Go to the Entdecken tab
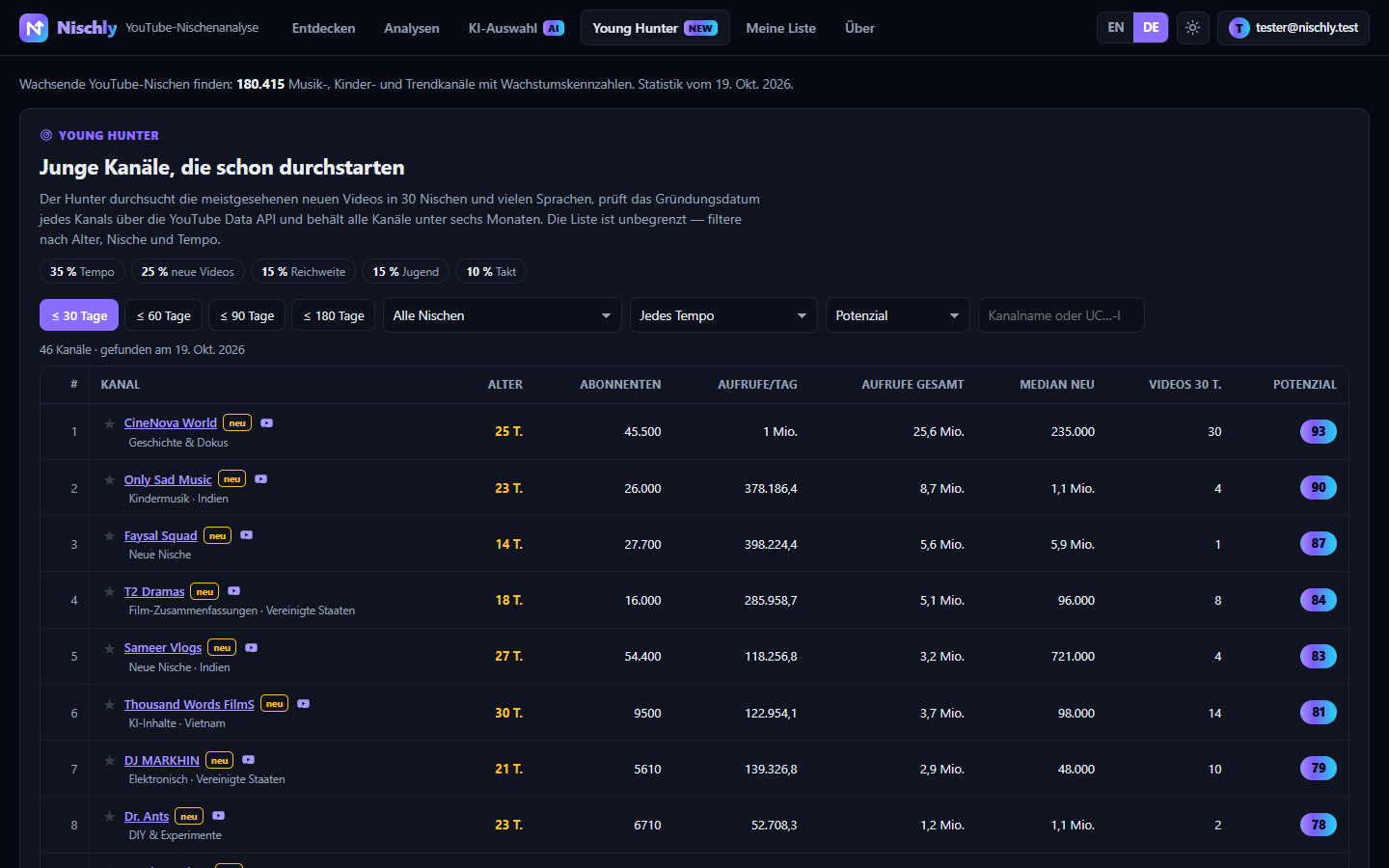The height and width of the screenshot is (868, 1389). pos(324,28)
